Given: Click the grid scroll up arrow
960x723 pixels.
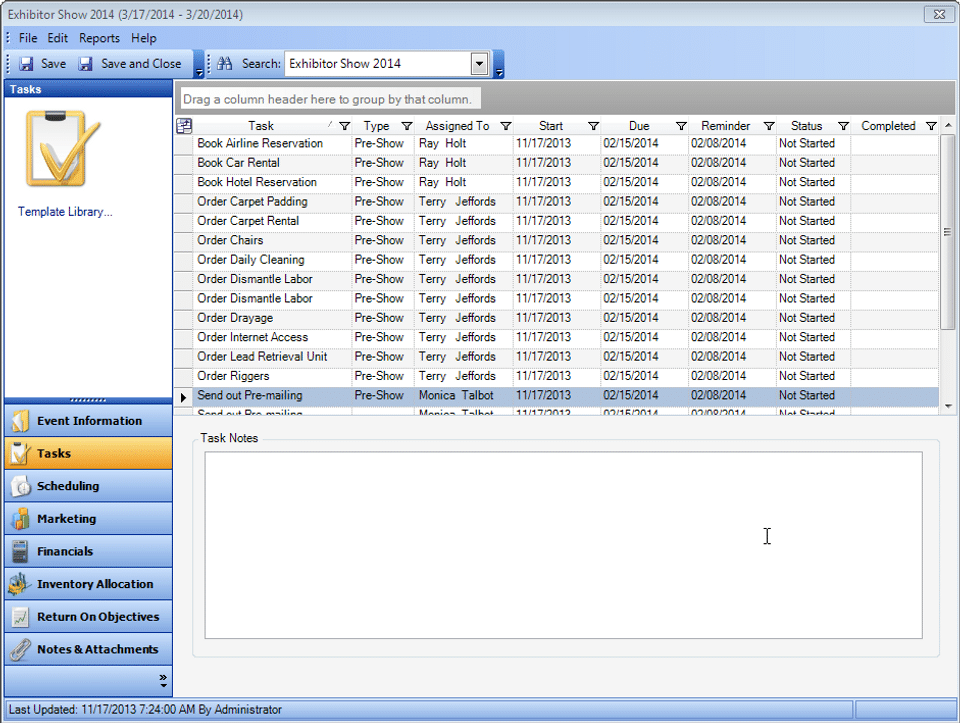Looking at the screenshot, I should pyautogui.click(x=948, y=125).
